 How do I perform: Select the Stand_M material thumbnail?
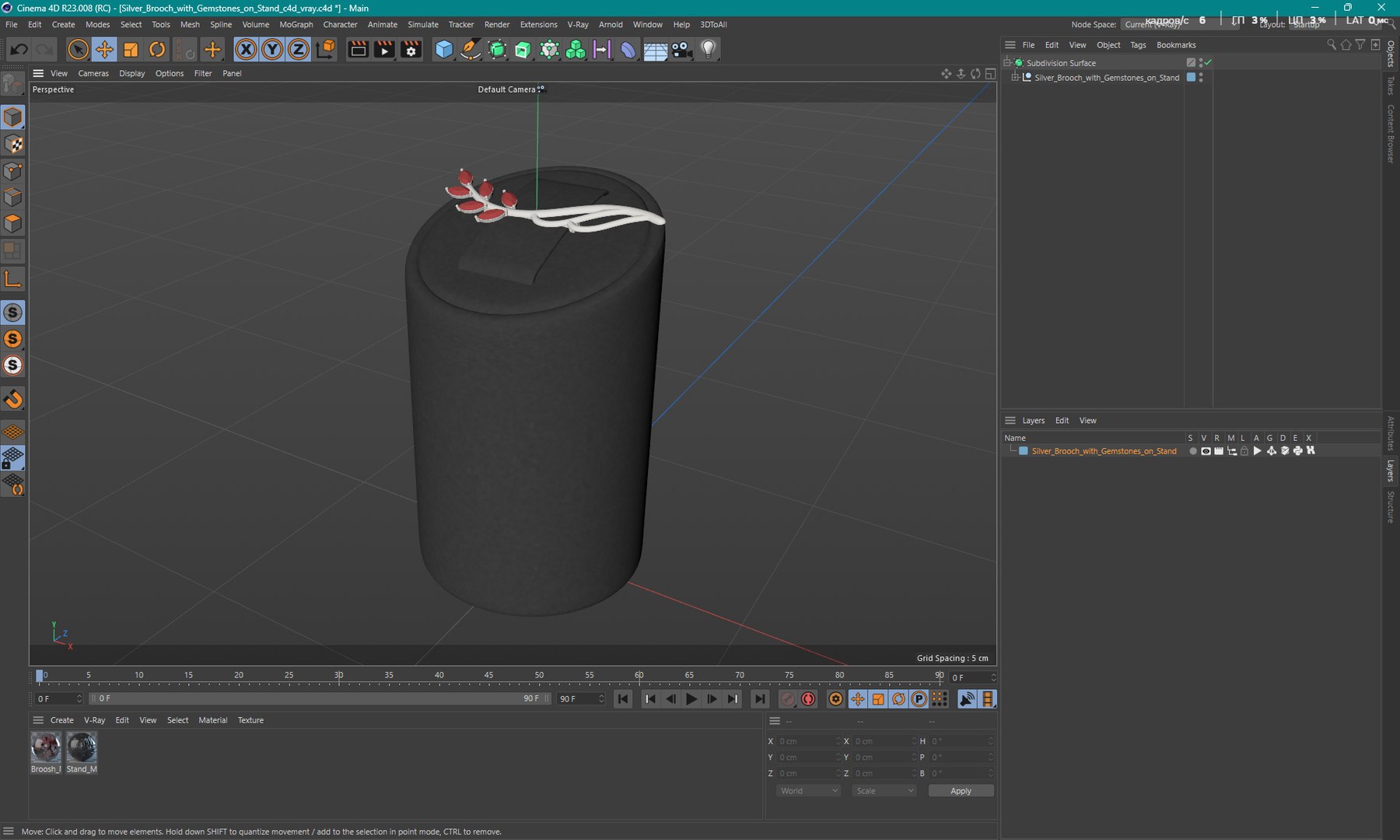(x=82, y=748)
